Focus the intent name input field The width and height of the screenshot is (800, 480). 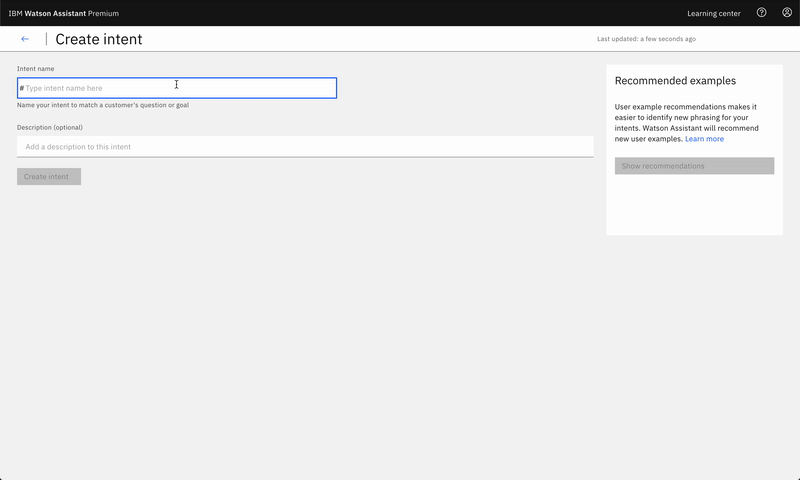[177, 88]
